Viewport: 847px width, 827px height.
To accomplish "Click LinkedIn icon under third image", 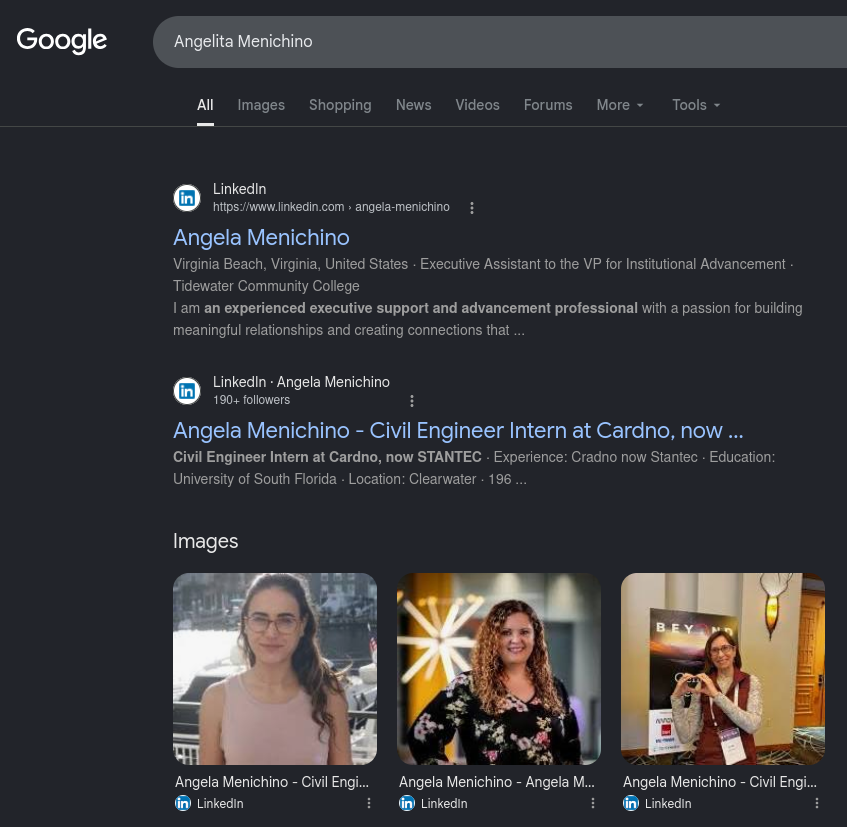I will click(x=630, y=803).
